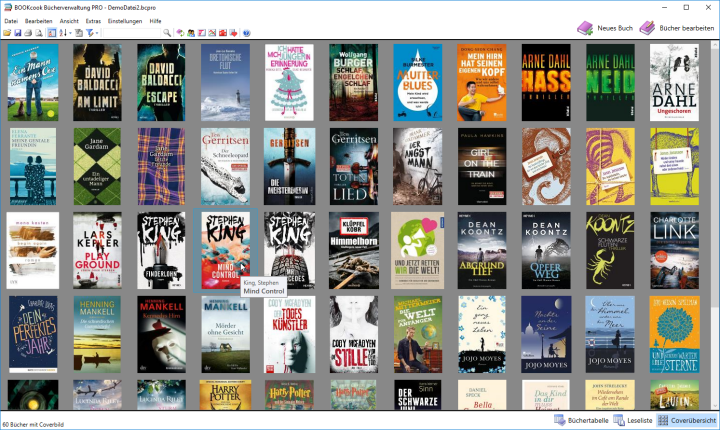
Task: Switch to Coverübersicht view
Action: [685, 421]
